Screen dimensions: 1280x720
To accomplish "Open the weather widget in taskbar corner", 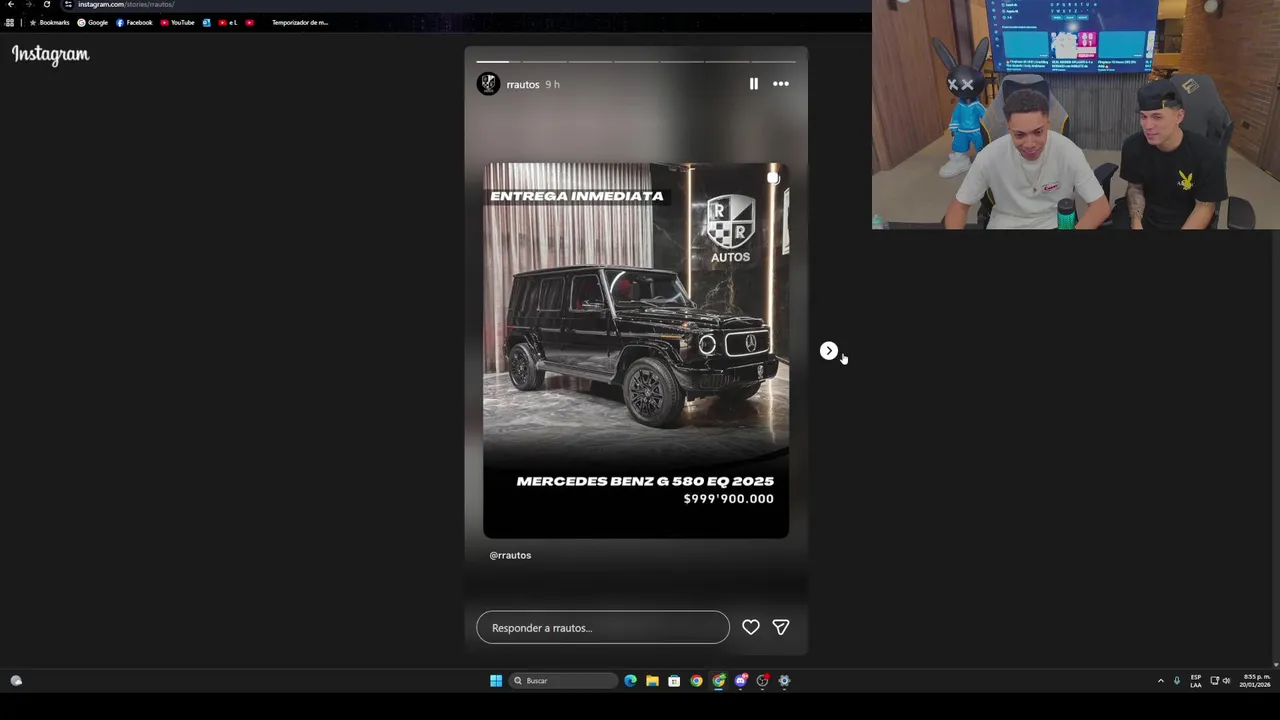I will pos(16,681).
